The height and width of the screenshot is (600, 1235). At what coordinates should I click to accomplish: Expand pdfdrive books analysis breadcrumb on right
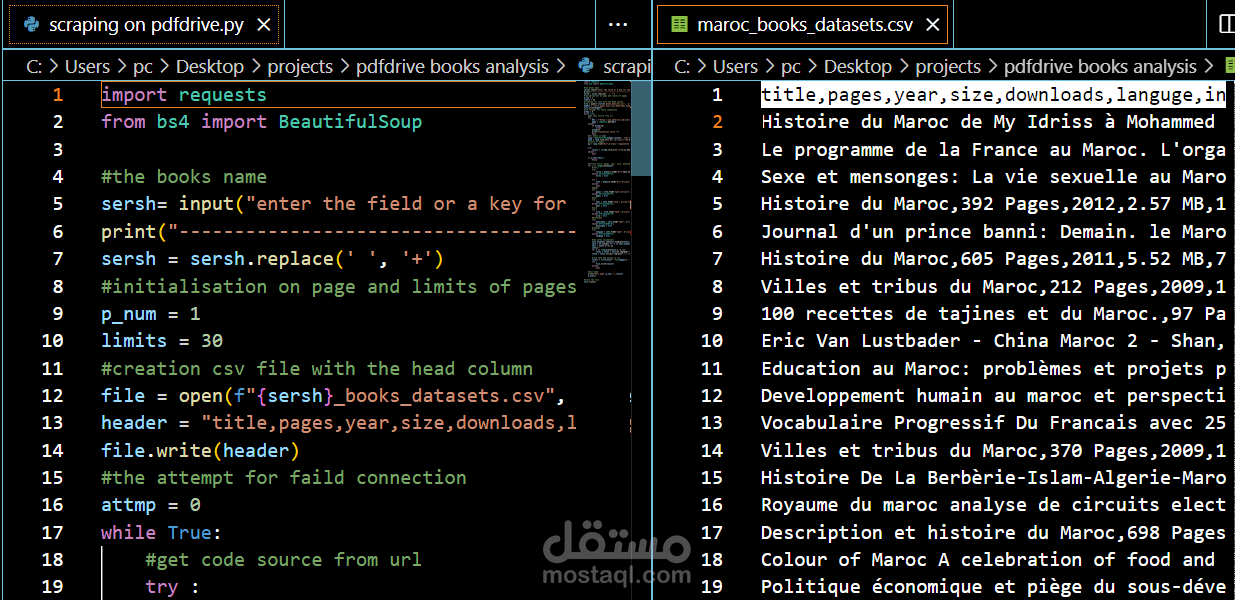click(1100, 67)
